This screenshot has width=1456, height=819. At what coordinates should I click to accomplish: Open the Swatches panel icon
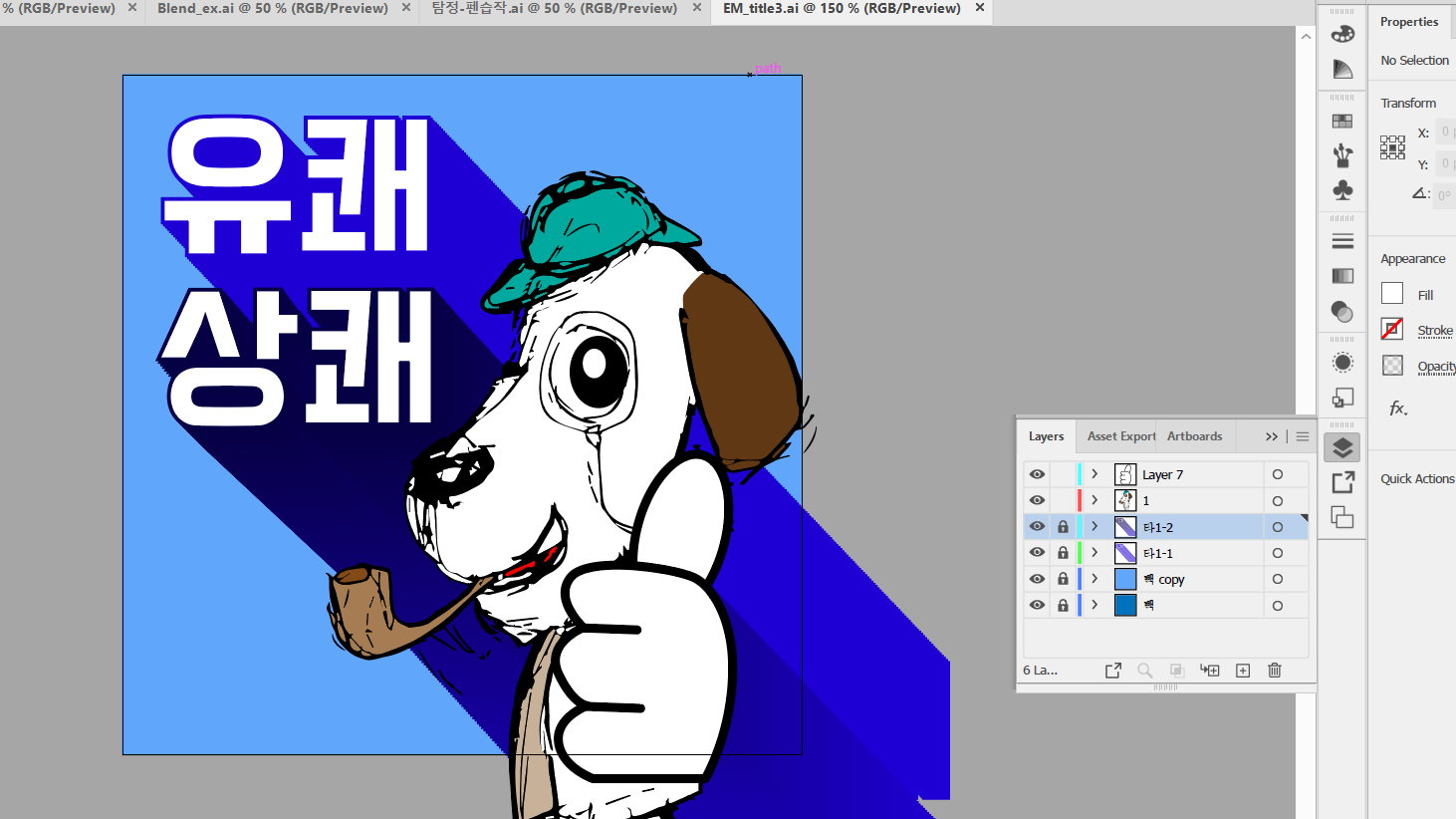pos(1342,121)
